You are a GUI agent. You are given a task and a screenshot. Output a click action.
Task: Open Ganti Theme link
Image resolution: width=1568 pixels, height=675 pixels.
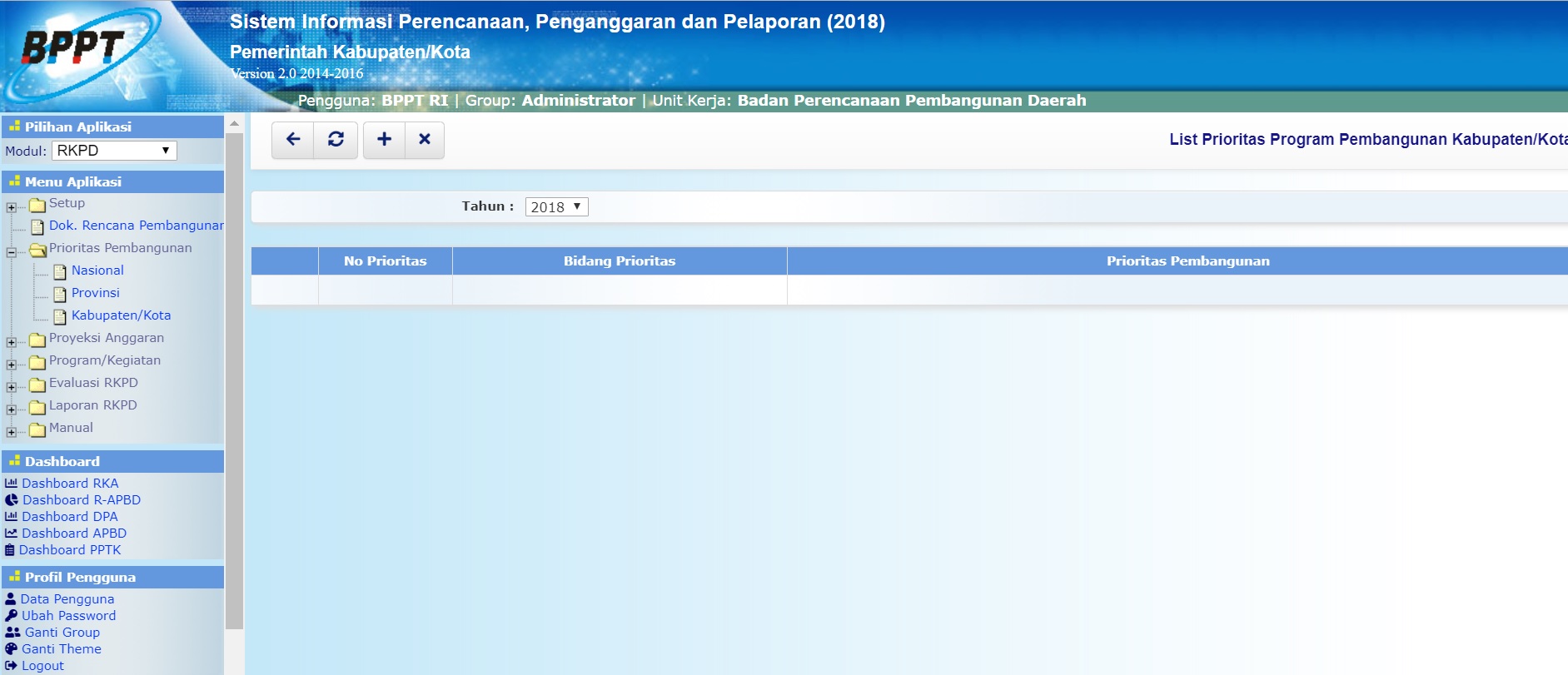click(62, 649)
